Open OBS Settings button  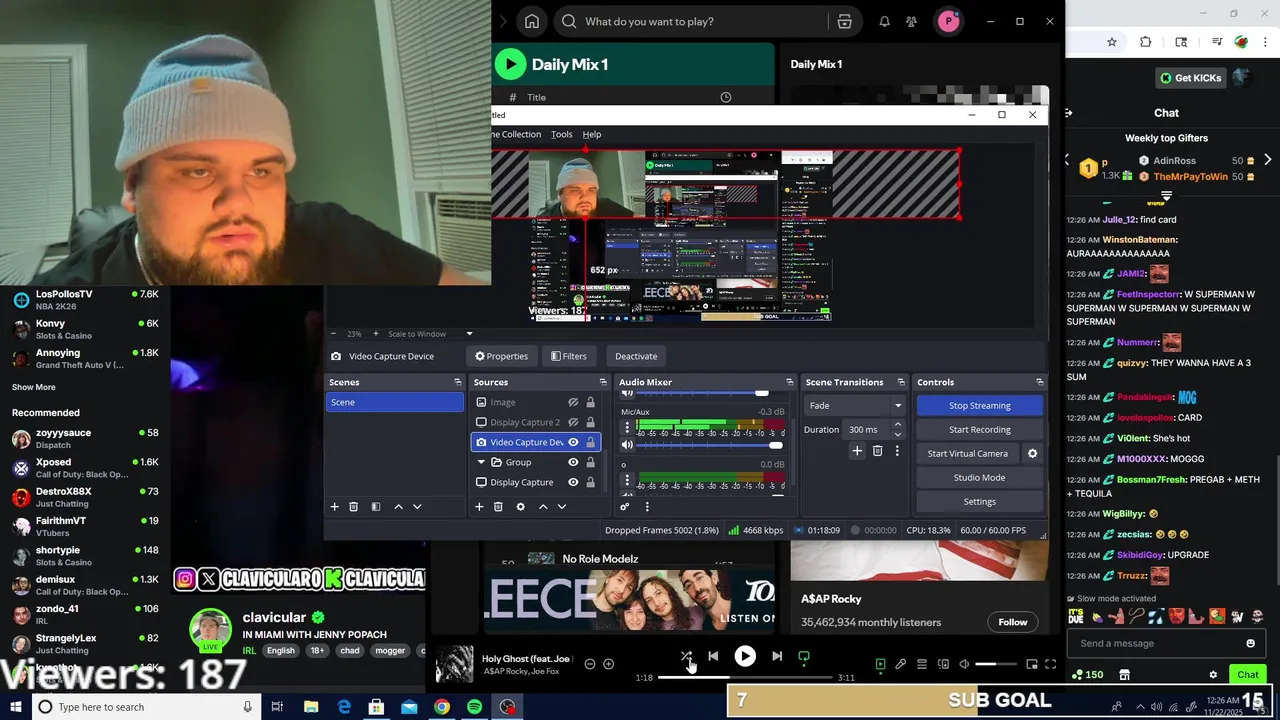[x=980, y=501]
